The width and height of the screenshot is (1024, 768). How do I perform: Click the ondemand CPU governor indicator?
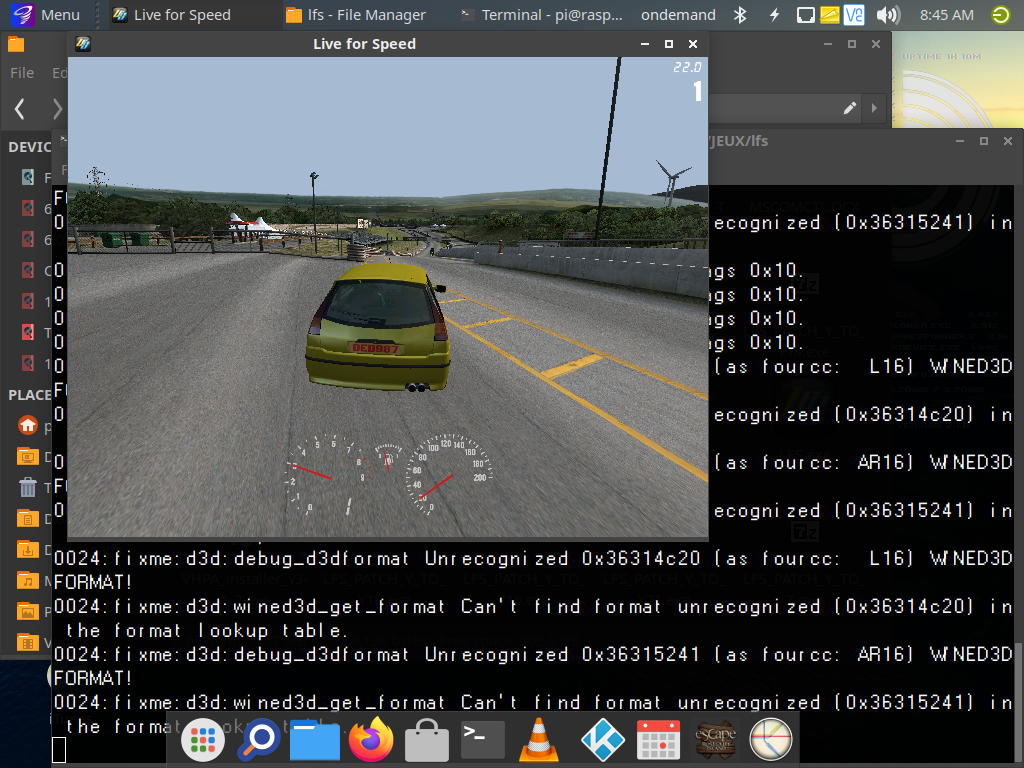[678, 14]
